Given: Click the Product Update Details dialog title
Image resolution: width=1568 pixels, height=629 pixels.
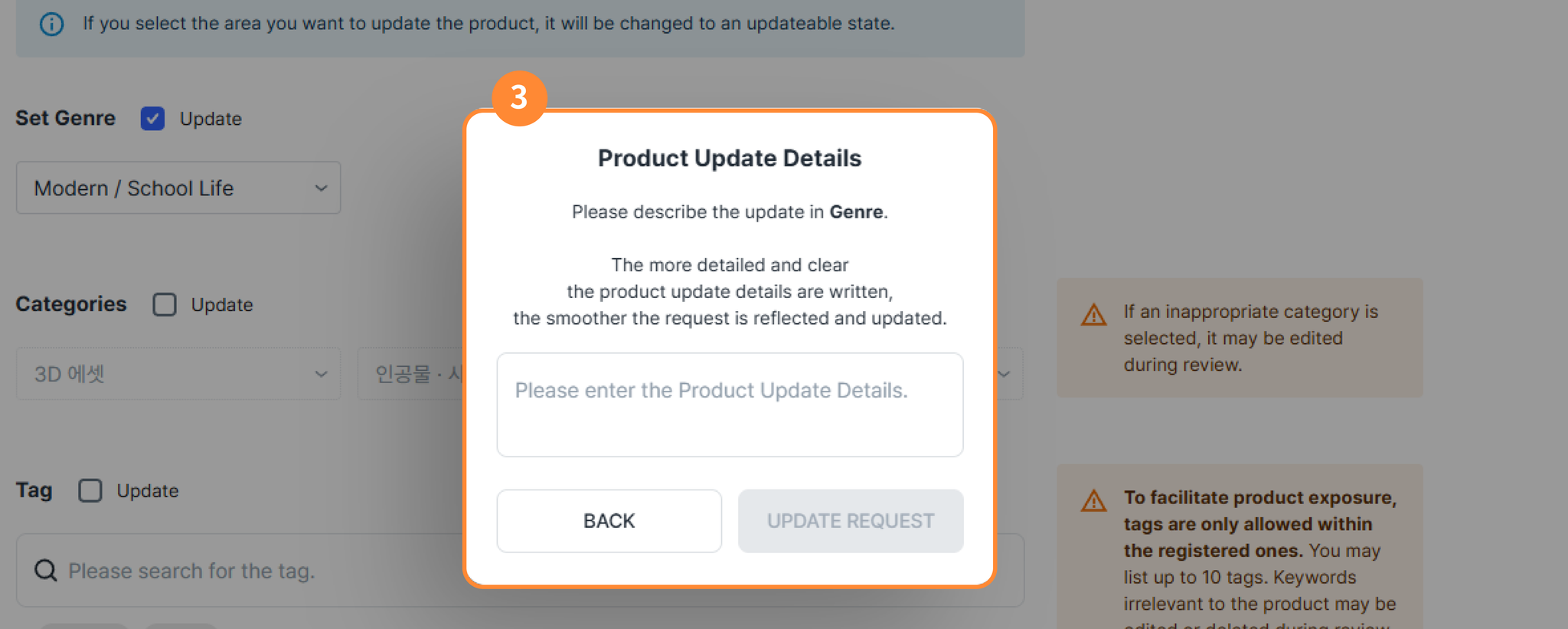Looking at the screenshot, I should (x=730, y=158).
